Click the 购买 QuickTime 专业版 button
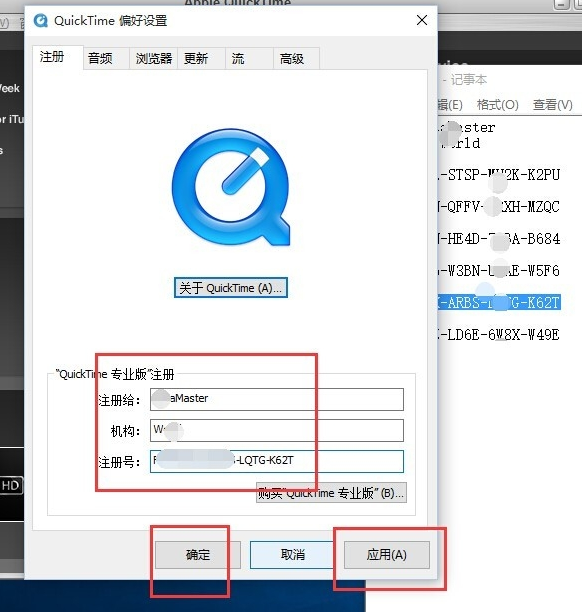 (x=331, y=493)
